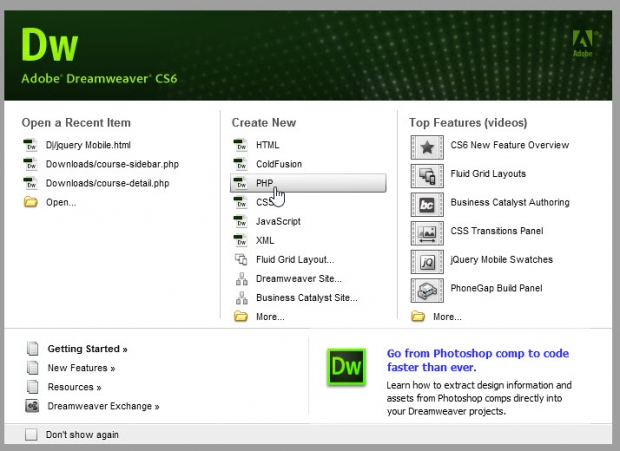Click the PhoneGap Build Panel video thumbnail
The width and height of the screenshot is (620, 451).
pos(427,291)
